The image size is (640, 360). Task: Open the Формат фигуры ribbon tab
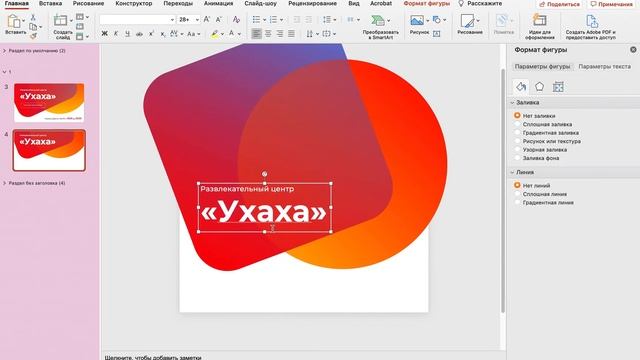click(427, 3)
